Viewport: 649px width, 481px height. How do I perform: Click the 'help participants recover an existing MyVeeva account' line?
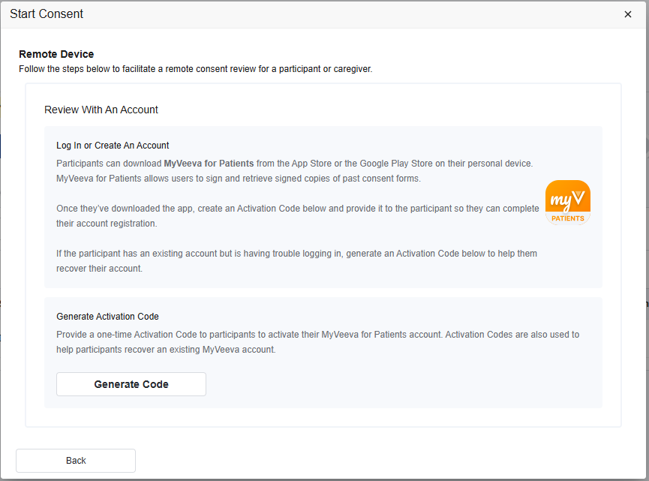click(166, 350)
